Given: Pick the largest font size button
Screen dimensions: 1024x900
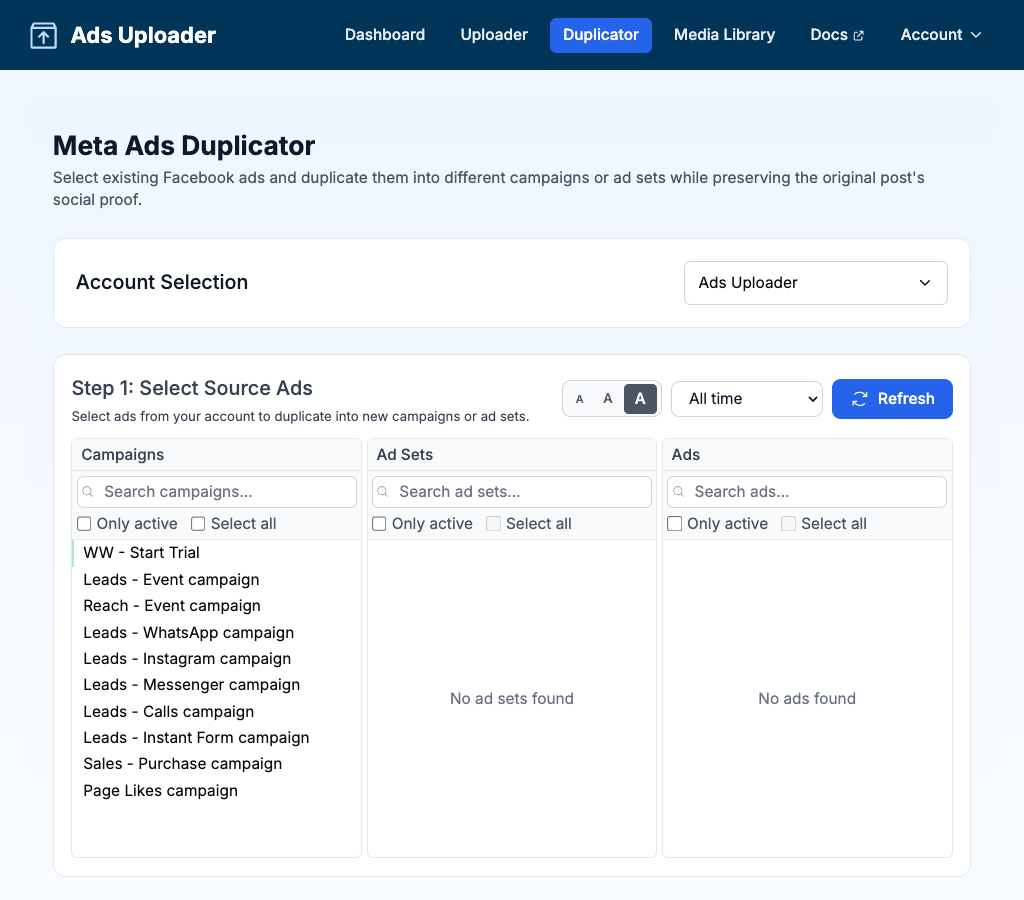Looking at the screenshot, I should pyautogui.click(x=640, y=399).
